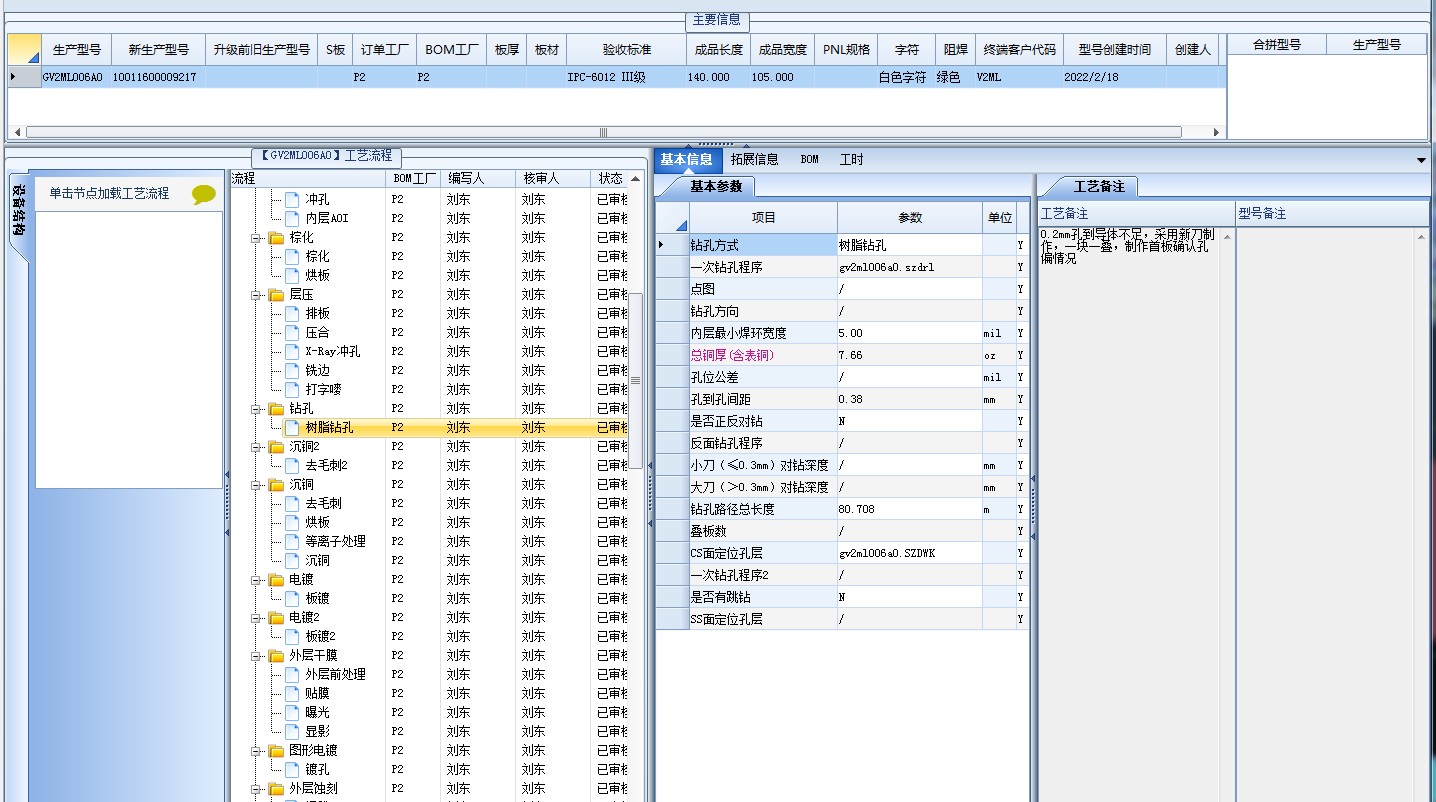Switch to the 拓展信息 tab
Image resolution: width=1436 pixels, height=802 pixels.
click(754, 159)
